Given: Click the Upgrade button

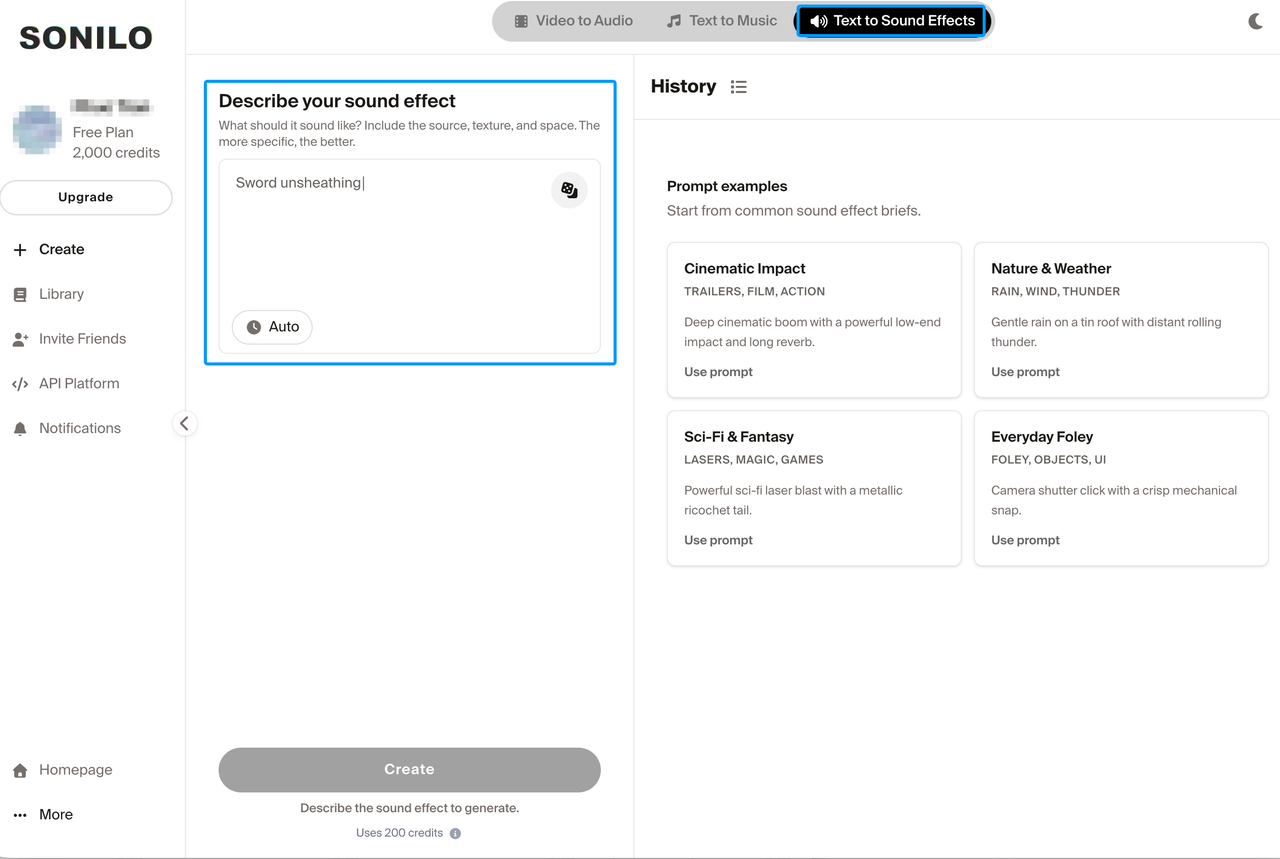Looking at the screenshot, I should (x=86, y=197).
